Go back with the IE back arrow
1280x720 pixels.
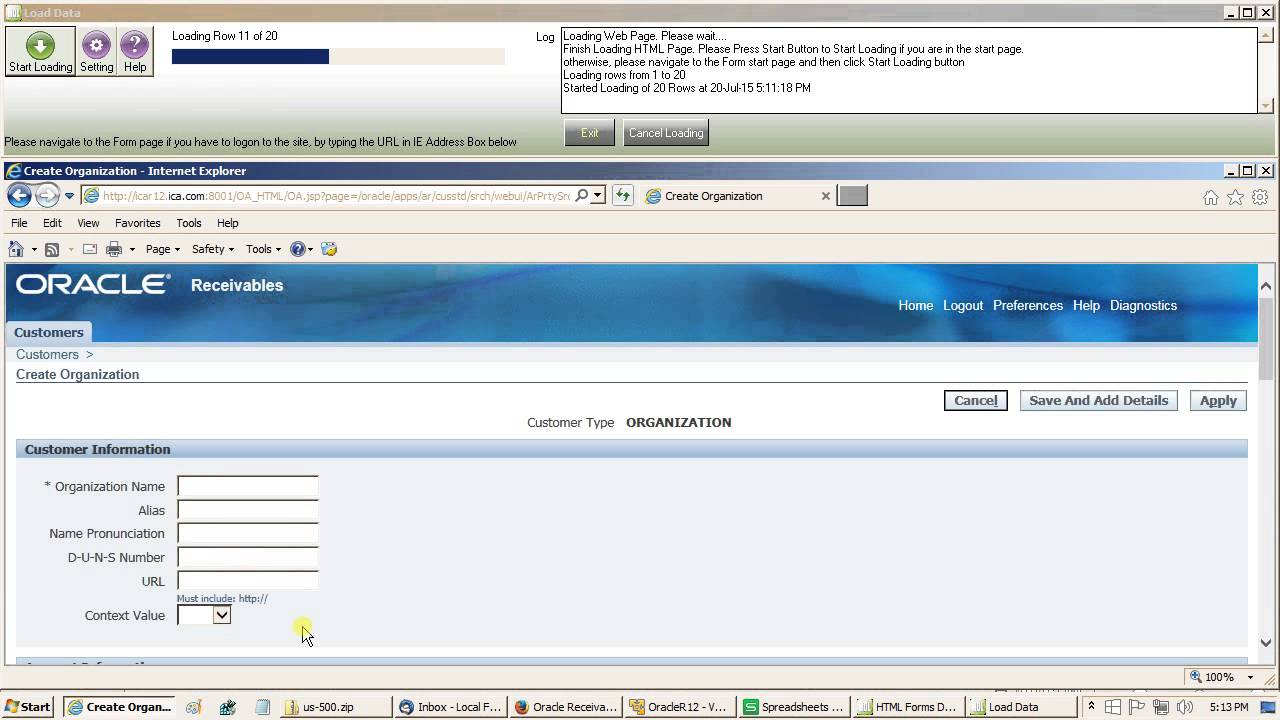click(x=19, y=196)
